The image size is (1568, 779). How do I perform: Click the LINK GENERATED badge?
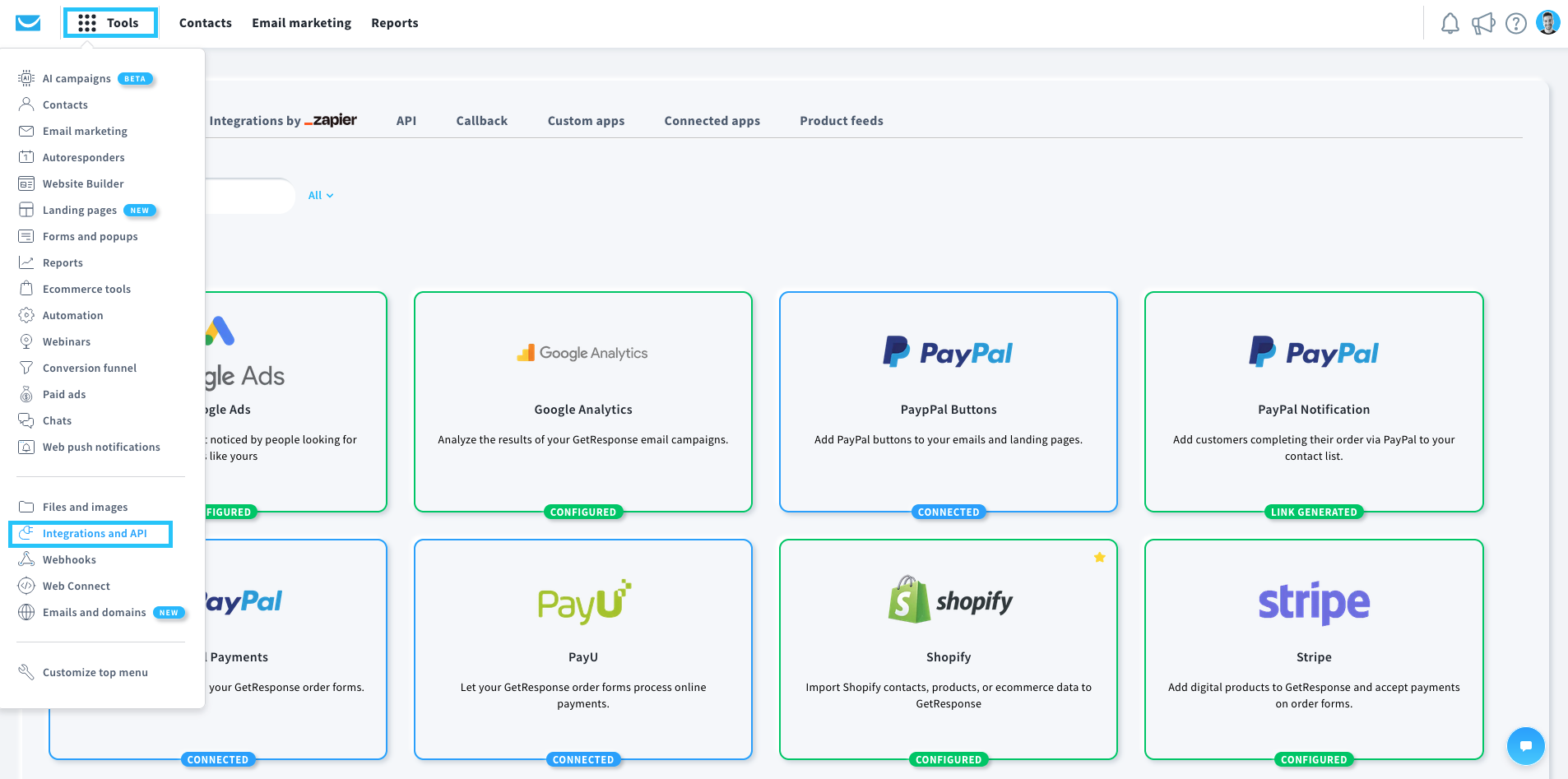pos(1314,512)
